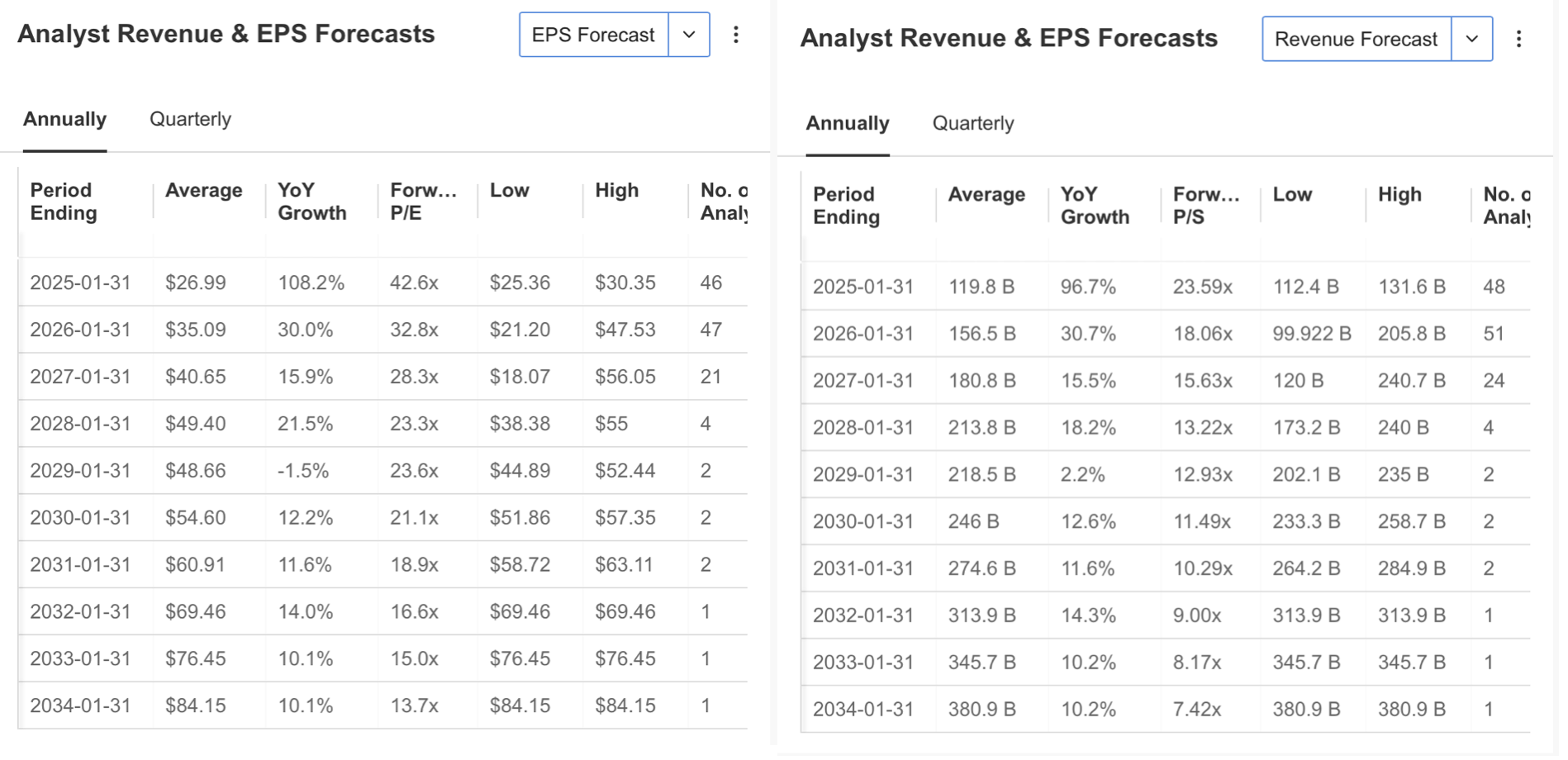Viewport: 1568px width, 760px height.
Task: Click the -1.5% YoY growth cell
Action: click(303, 471)
